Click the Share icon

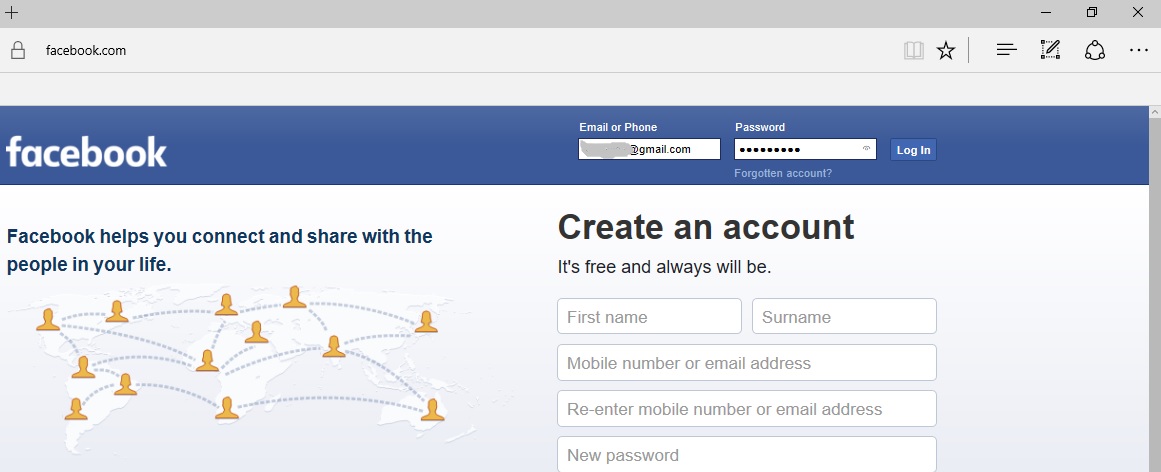(1094, 50)
